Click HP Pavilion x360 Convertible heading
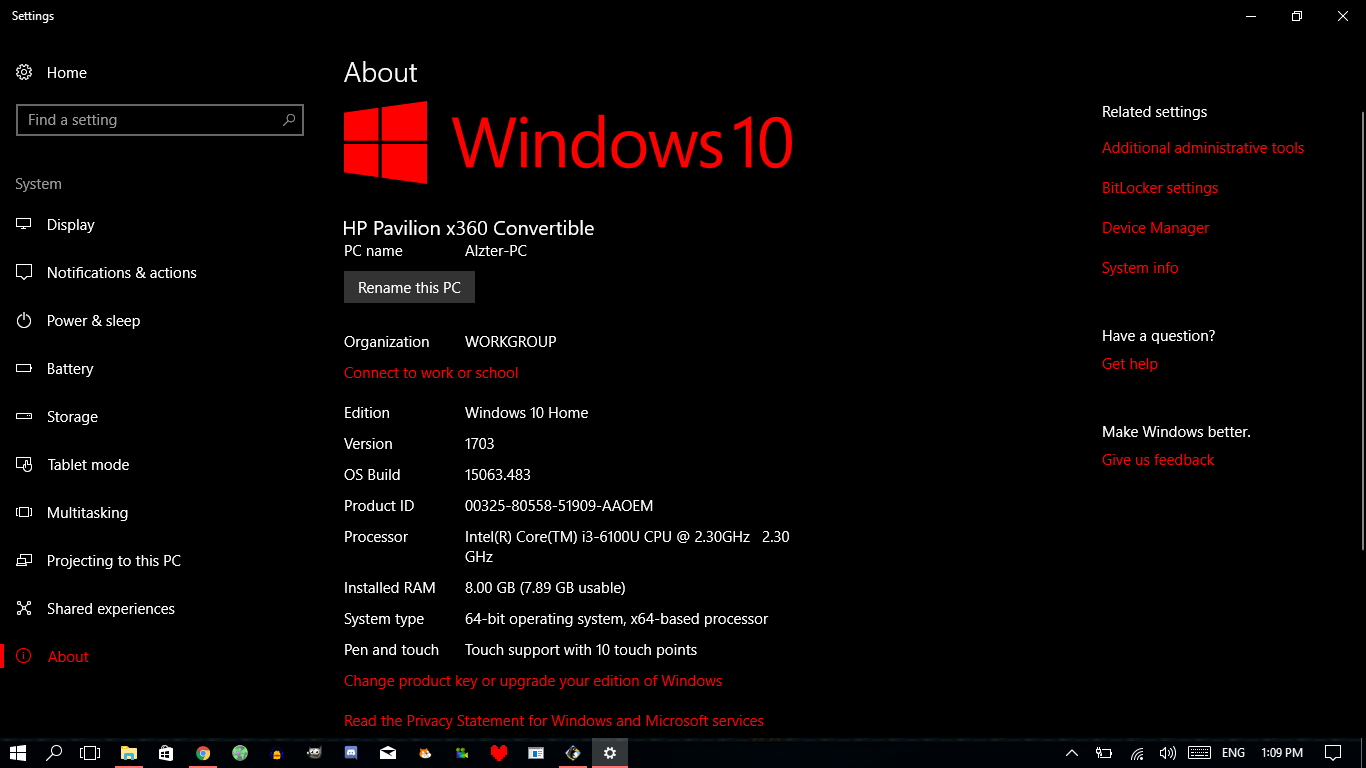The width and height of the screenshot is (1366, 768). [x=469, y=228]
